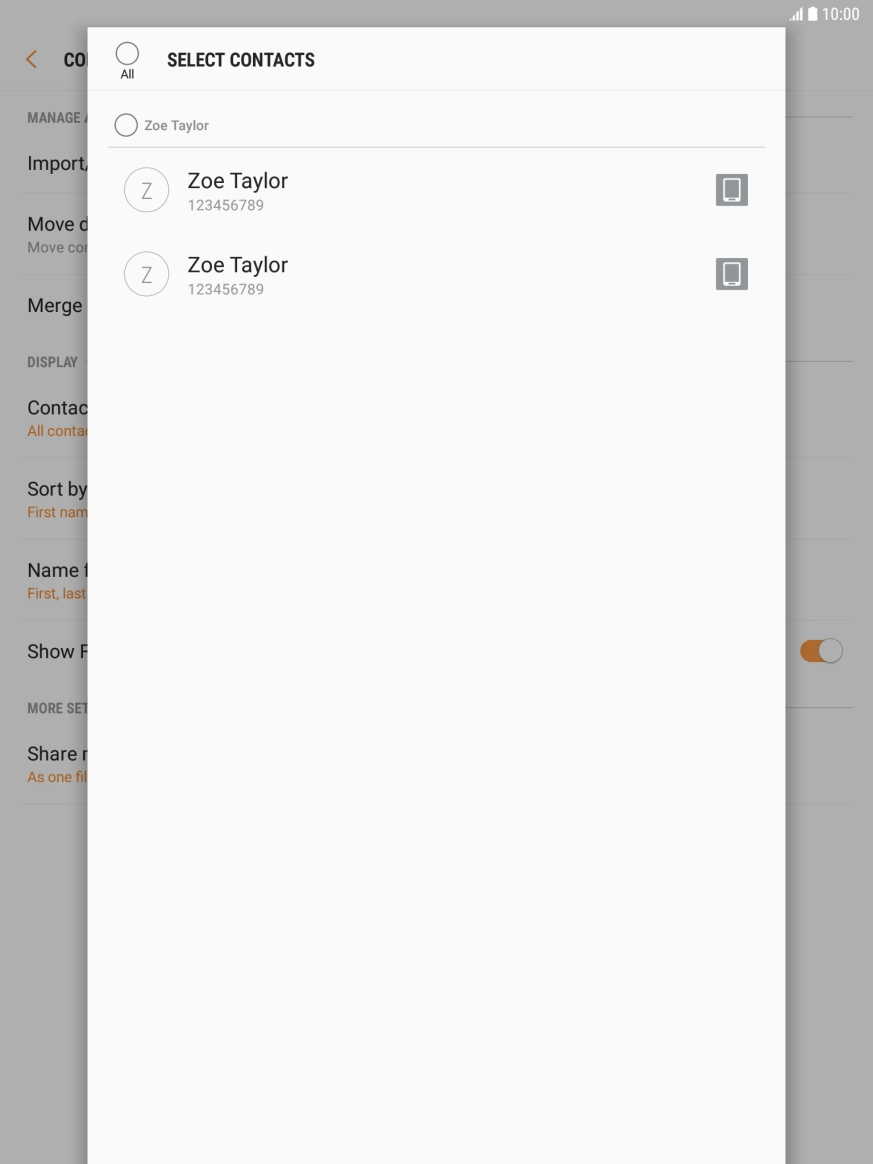Viewport: 873px width, 1164px height.
Task: Tap the orange back arrow icon
Action: point(31,59)
